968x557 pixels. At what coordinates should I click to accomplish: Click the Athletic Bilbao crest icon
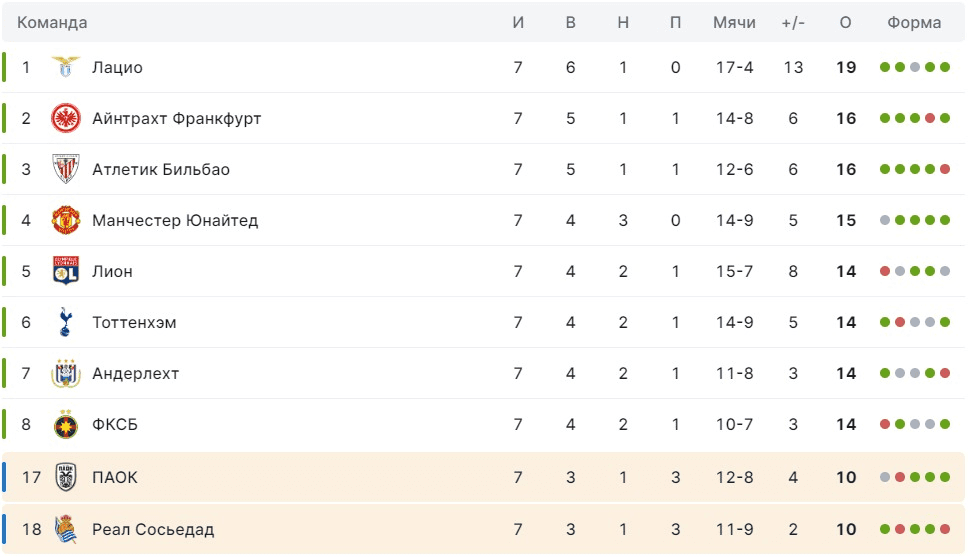pyautogui.click(x=65, y=170)
